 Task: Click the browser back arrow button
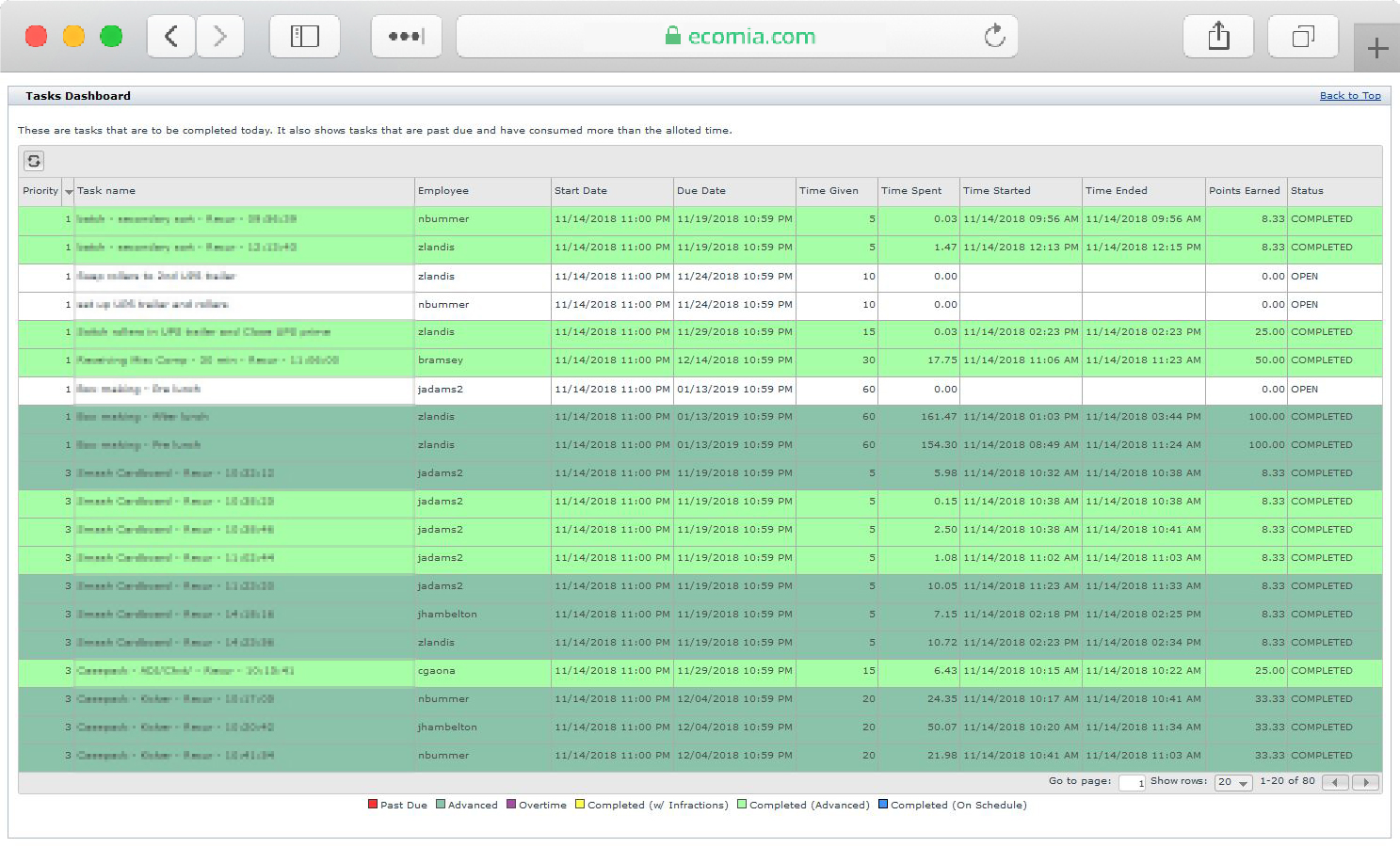tap(171, 37)
